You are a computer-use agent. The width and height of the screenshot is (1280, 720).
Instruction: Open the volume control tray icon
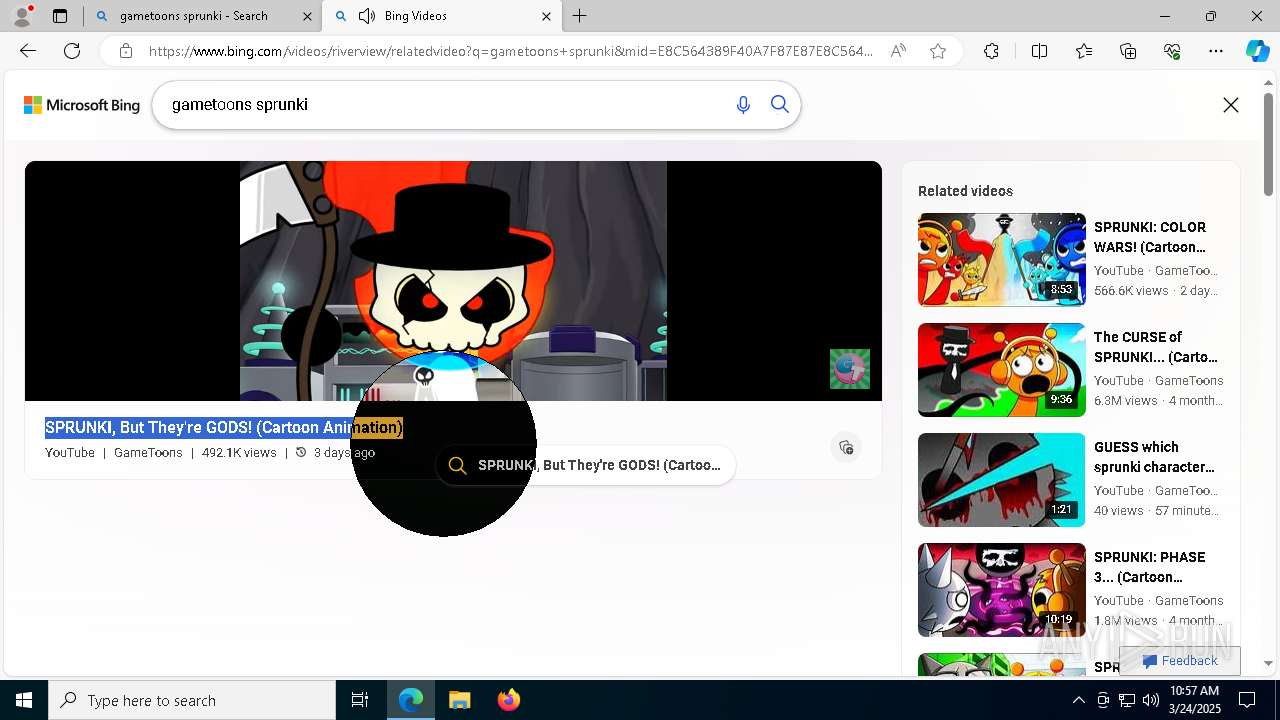tap(1151, 700)
